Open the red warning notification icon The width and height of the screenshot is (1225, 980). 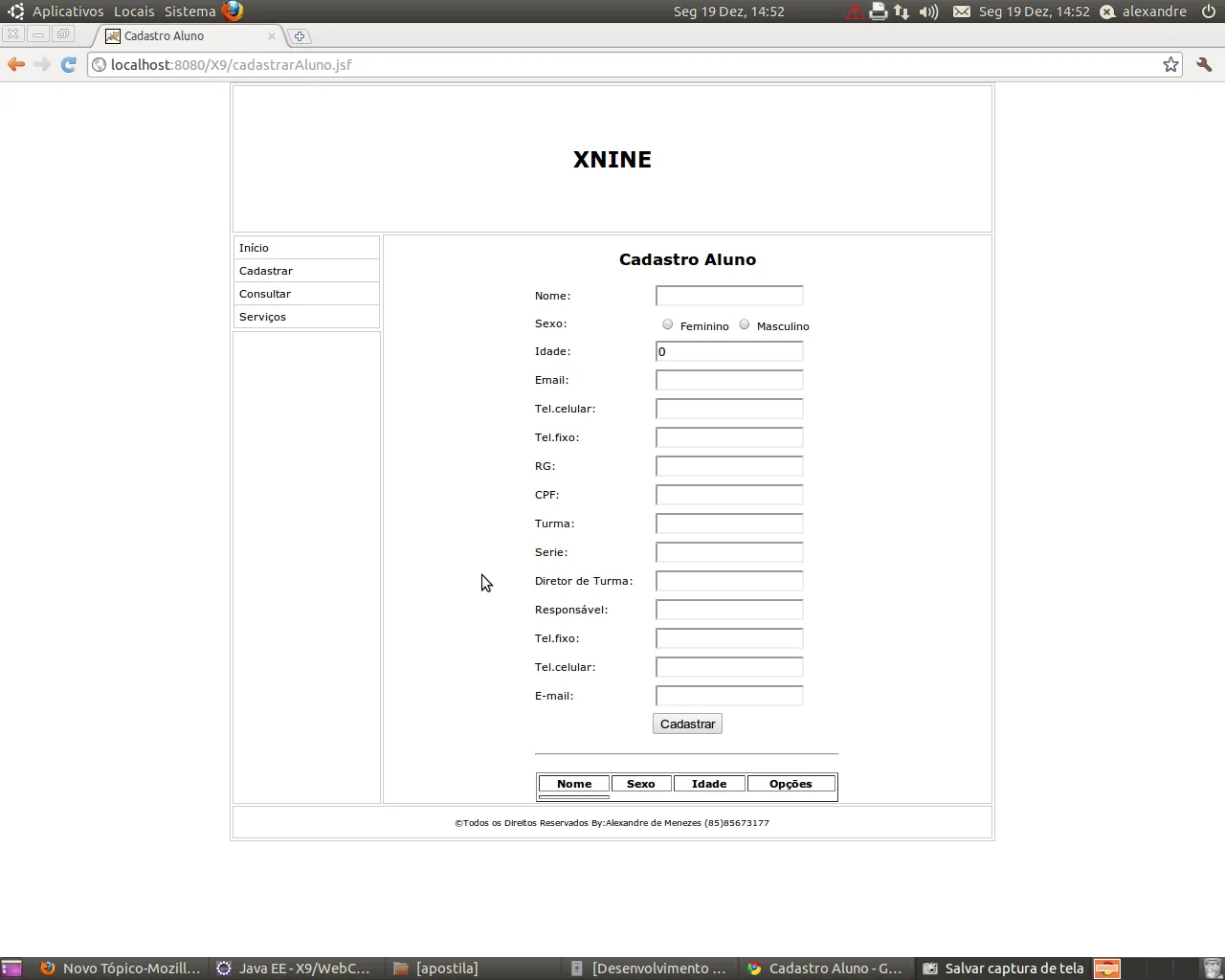point(855,11)
